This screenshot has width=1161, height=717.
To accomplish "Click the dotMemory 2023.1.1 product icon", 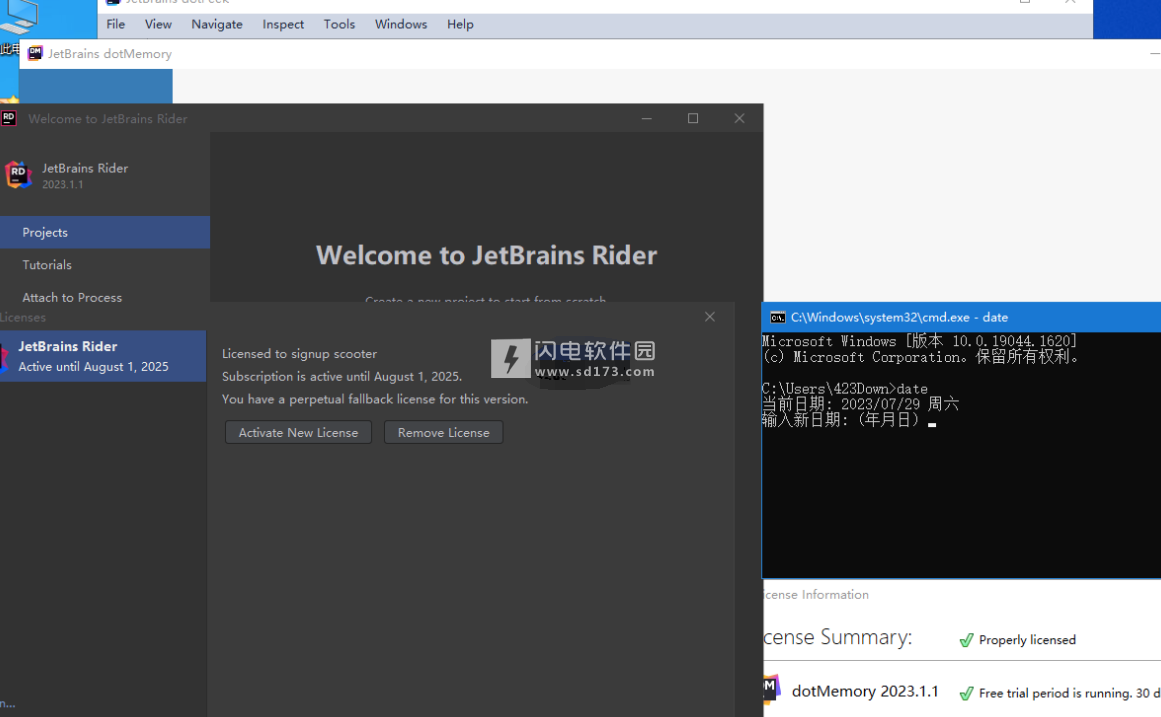I will [771, 689].
